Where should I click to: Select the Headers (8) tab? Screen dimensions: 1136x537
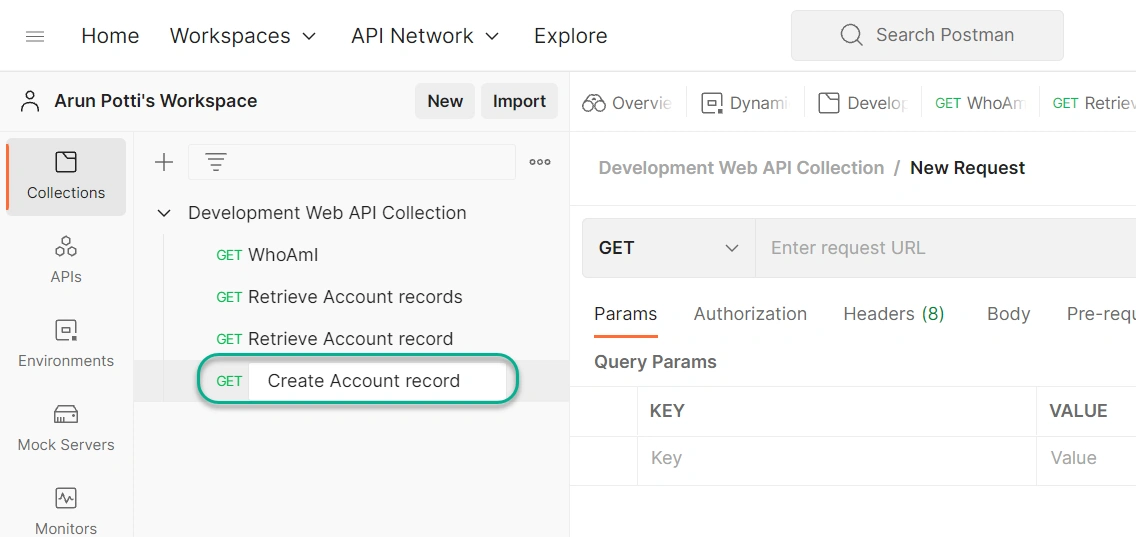(893, 314)
